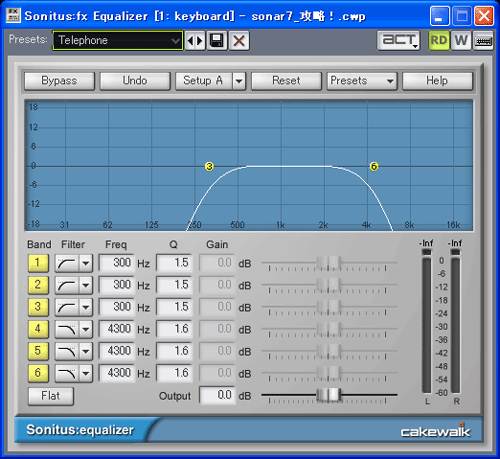Expand filter type dropdown for band 2
Image resolution: width=500 pixels, height=459 pixels.
pos(86,285)
